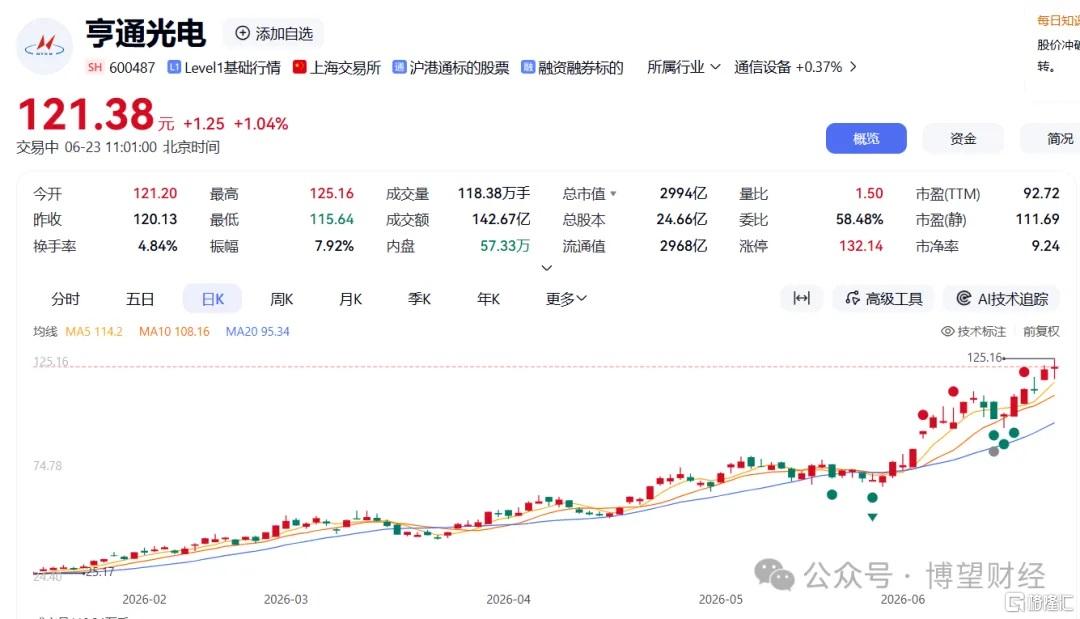Open 前复权 adjustment option
1080x619 pixels.
tap(1041, 331)
